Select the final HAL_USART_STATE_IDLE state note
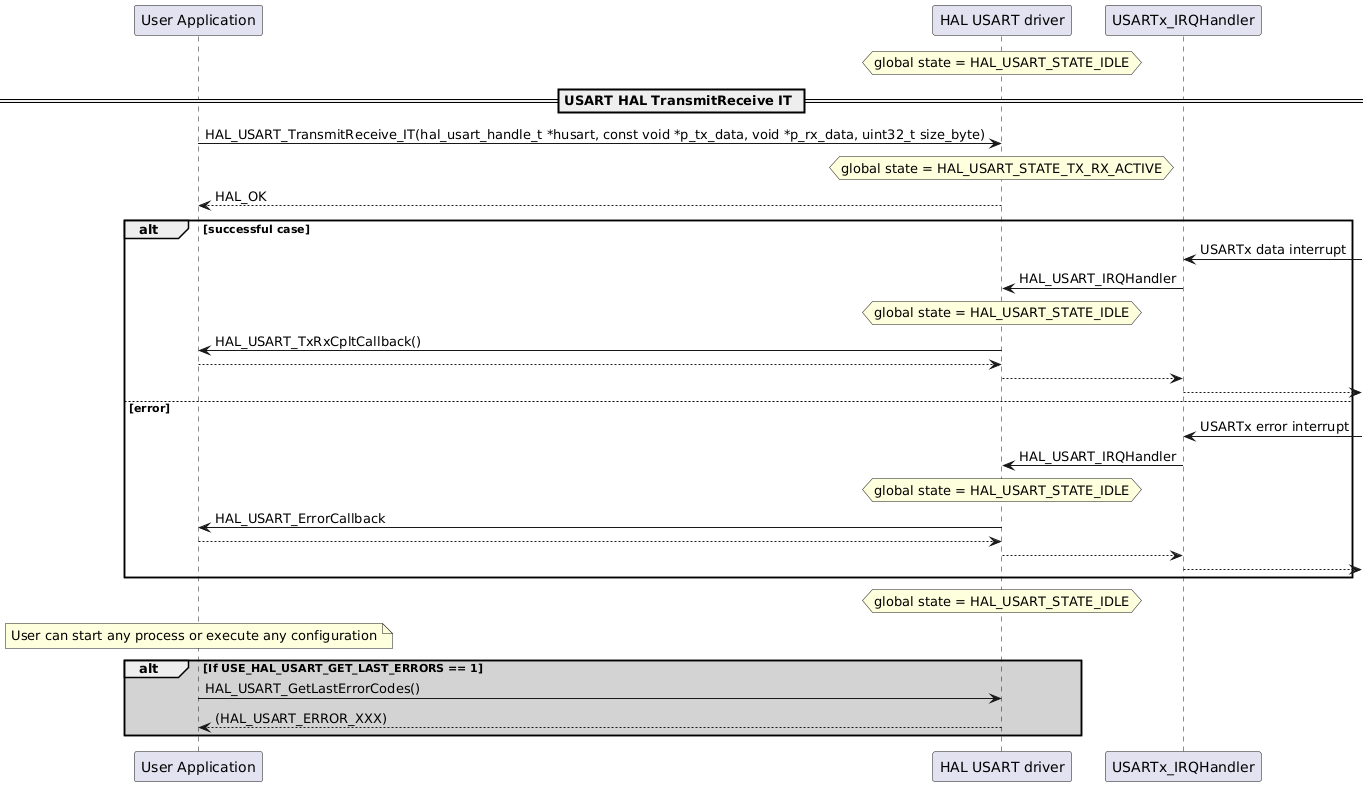1368x786 pixels. pos(1000,601)
